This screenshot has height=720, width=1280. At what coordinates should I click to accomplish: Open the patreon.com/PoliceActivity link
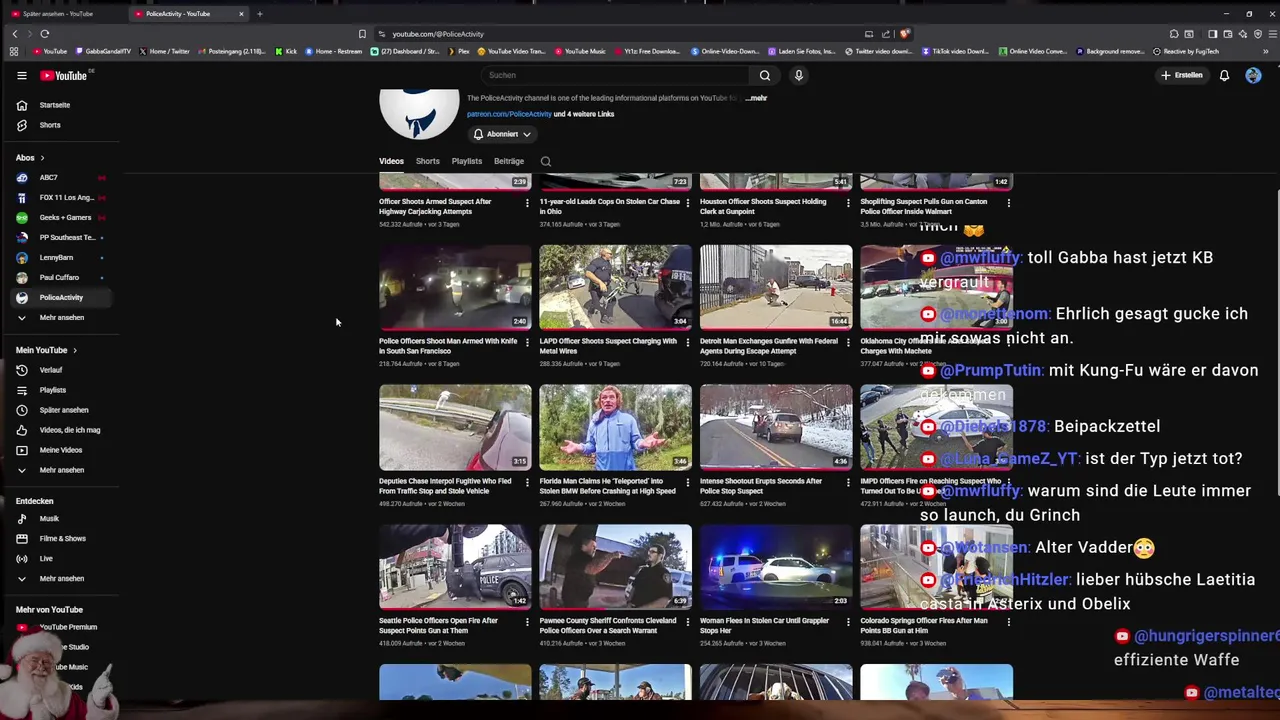[508, 114]
